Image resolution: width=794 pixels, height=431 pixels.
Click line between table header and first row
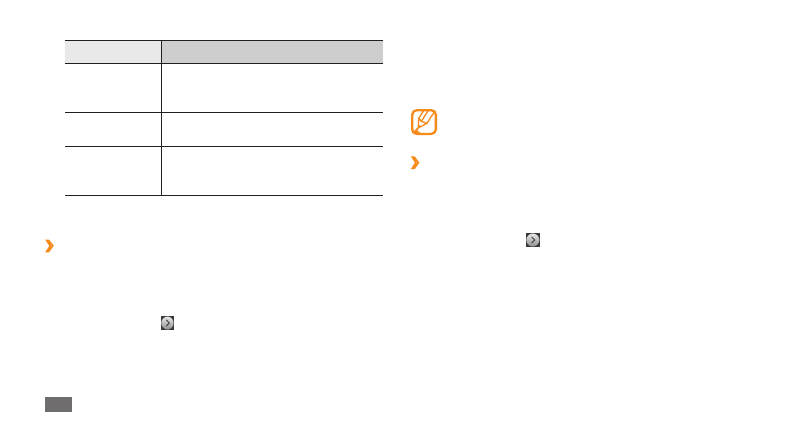[224, 63]
